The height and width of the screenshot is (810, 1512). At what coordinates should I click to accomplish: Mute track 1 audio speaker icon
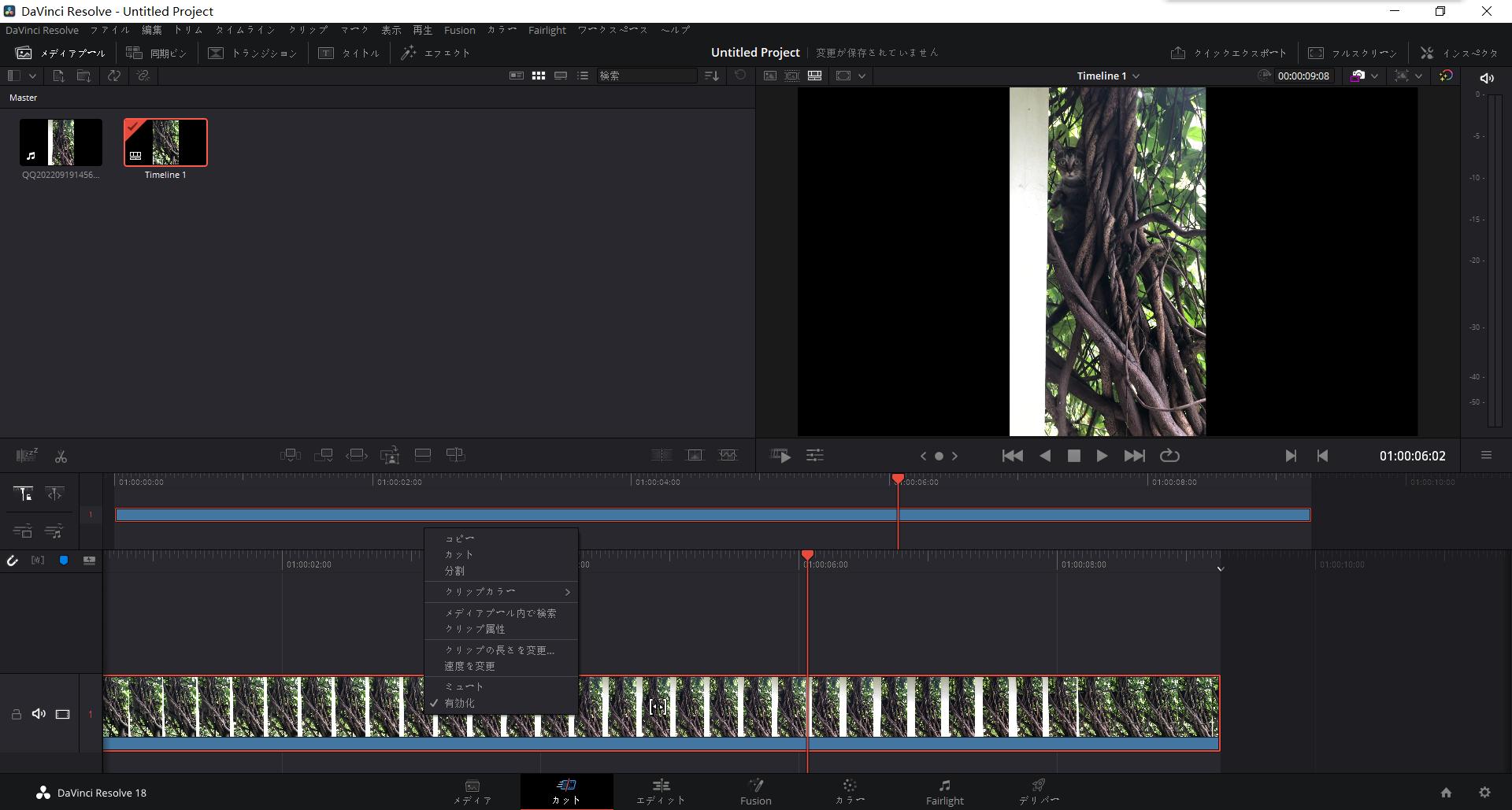pyautogui.click(x=39, y=714)
